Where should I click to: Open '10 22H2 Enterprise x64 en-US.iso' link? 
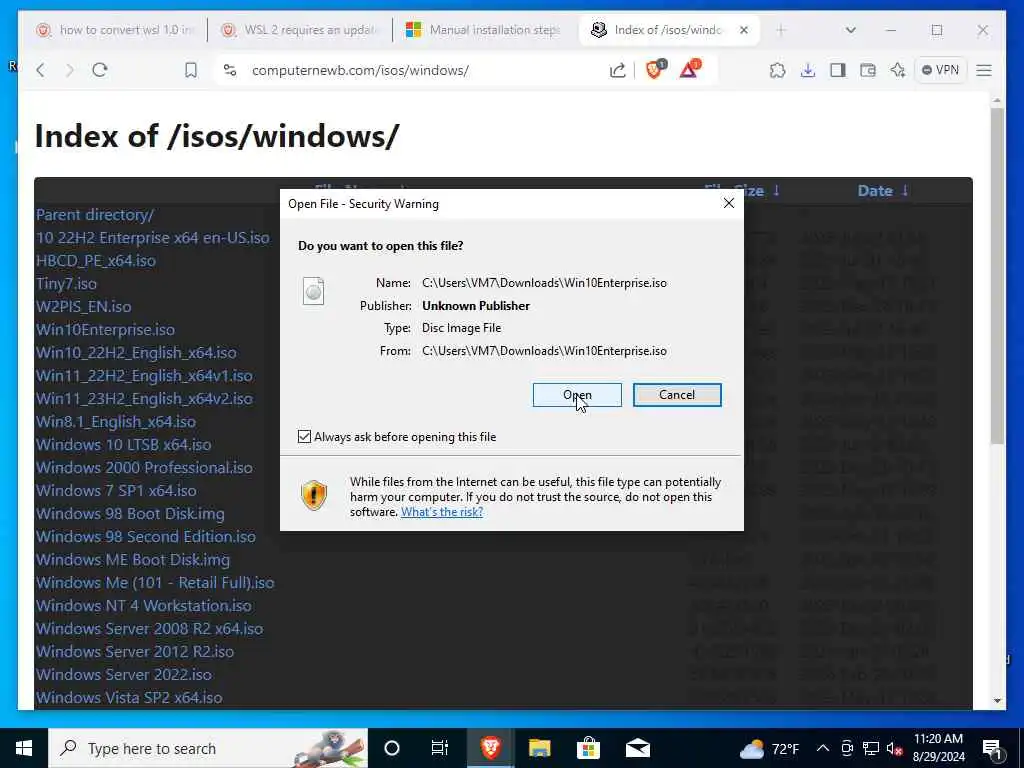click(x=153, y=238)
